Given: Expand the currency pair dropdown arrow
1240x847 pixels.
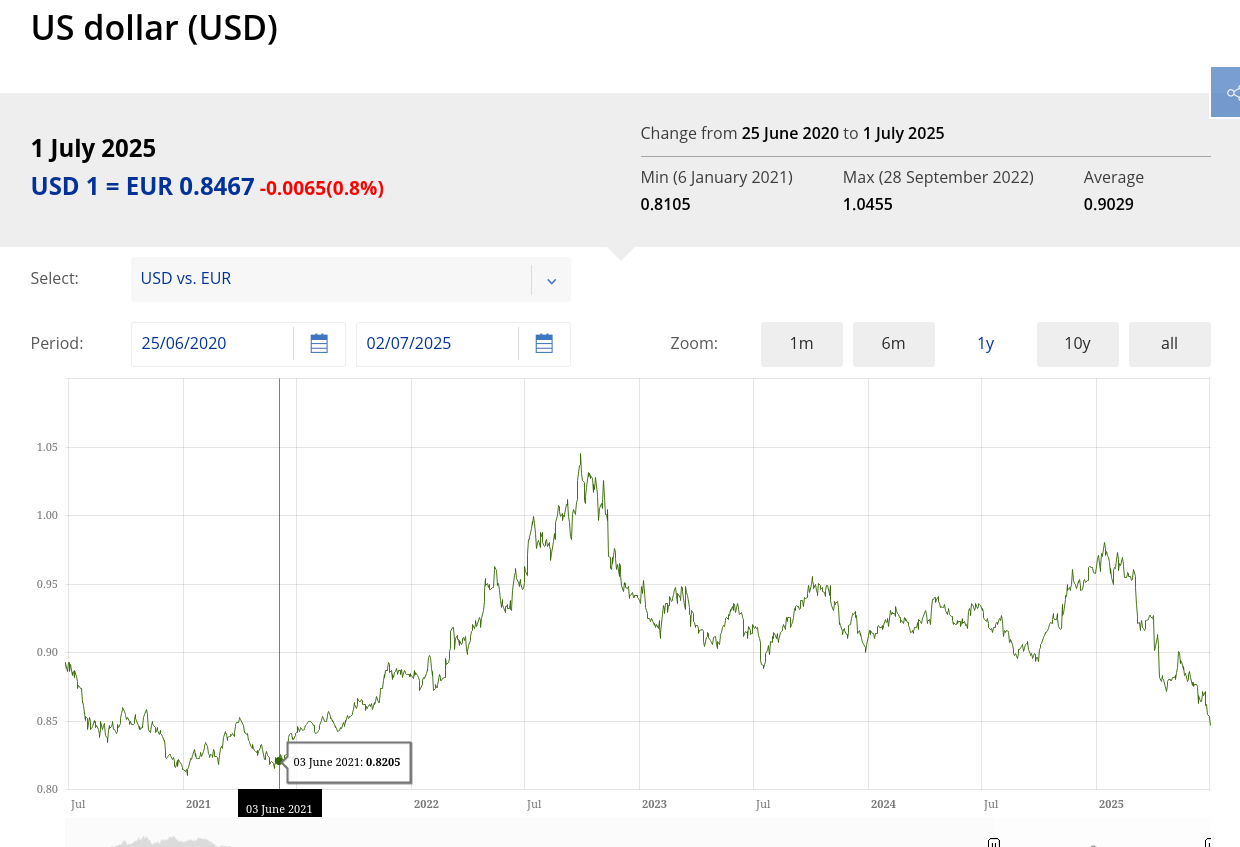Looking at the screenshot, I should 551,280.
